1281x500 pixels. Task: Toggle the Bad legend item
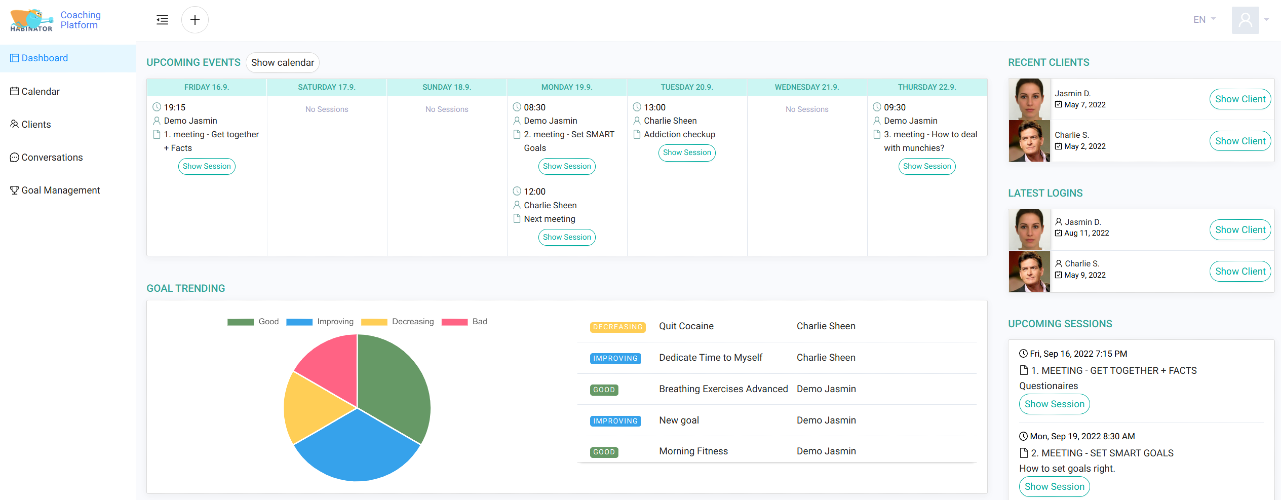465,322
